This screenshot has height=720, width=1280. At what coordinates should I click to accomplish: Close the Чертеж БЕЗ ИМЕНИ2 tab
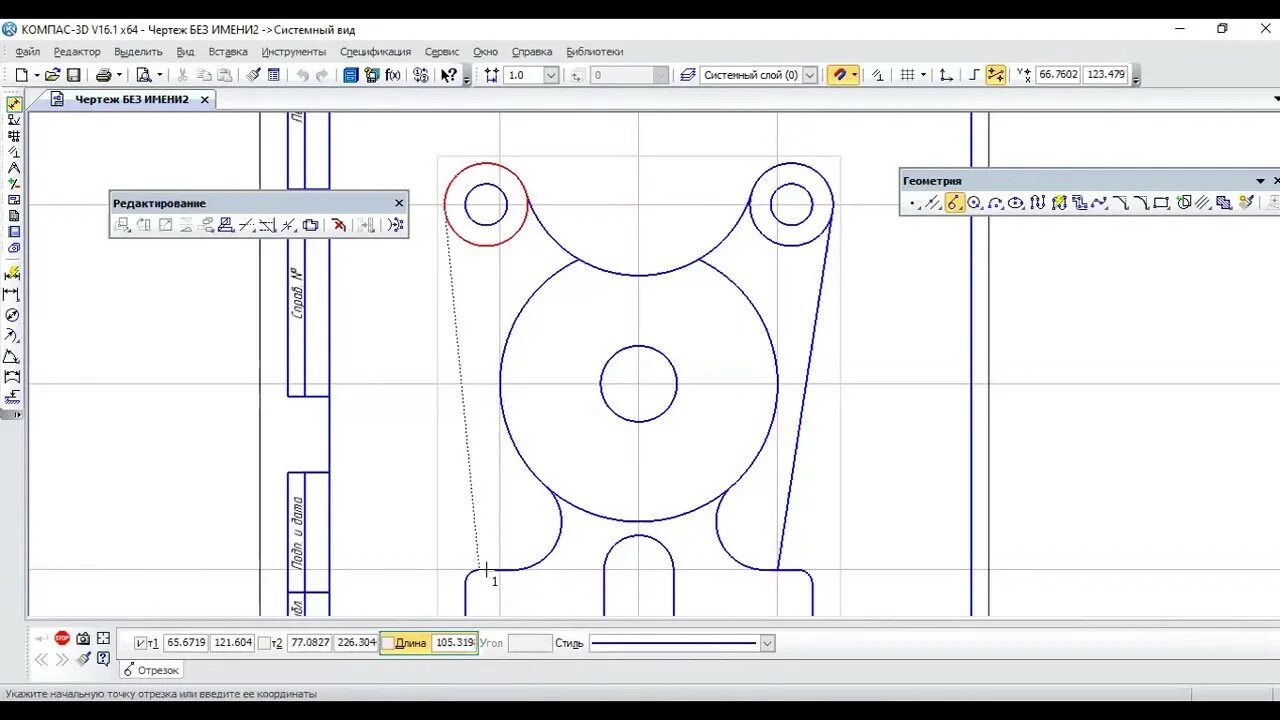point(204,100)
